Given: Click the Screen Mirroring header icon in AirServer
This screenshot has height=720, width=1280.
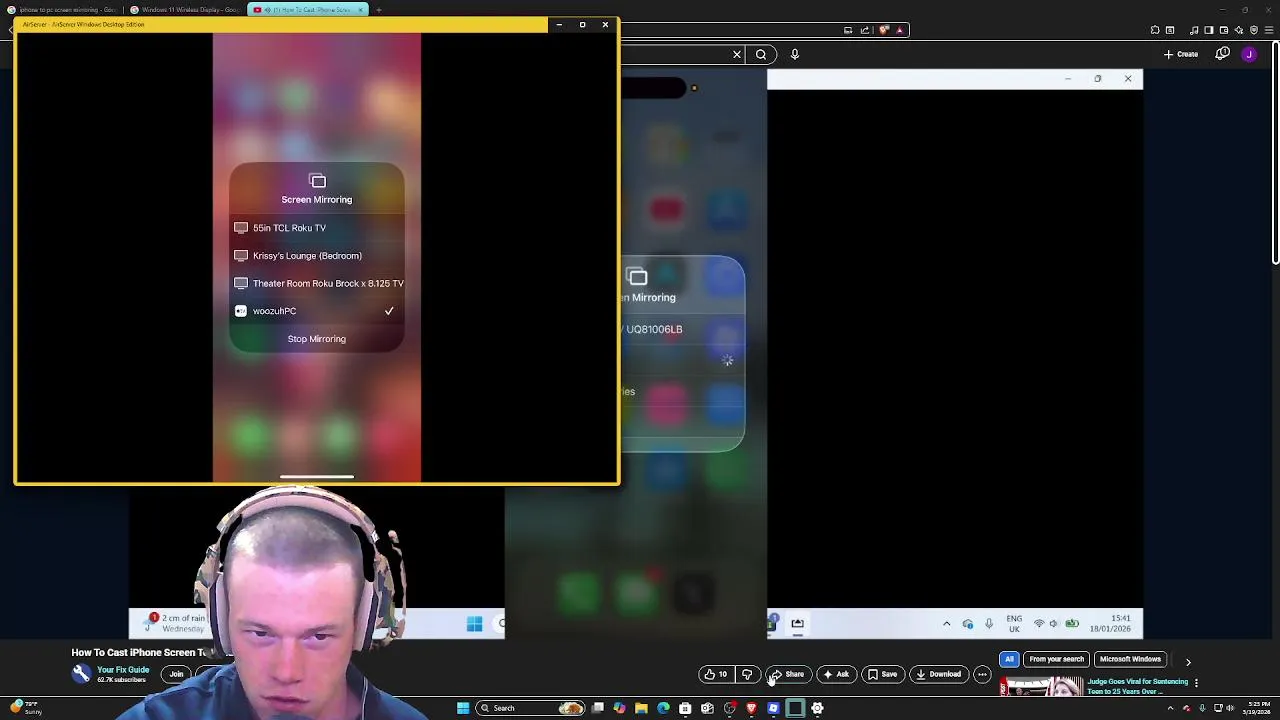Looking at the screenshot, I should tap(317, 181).
